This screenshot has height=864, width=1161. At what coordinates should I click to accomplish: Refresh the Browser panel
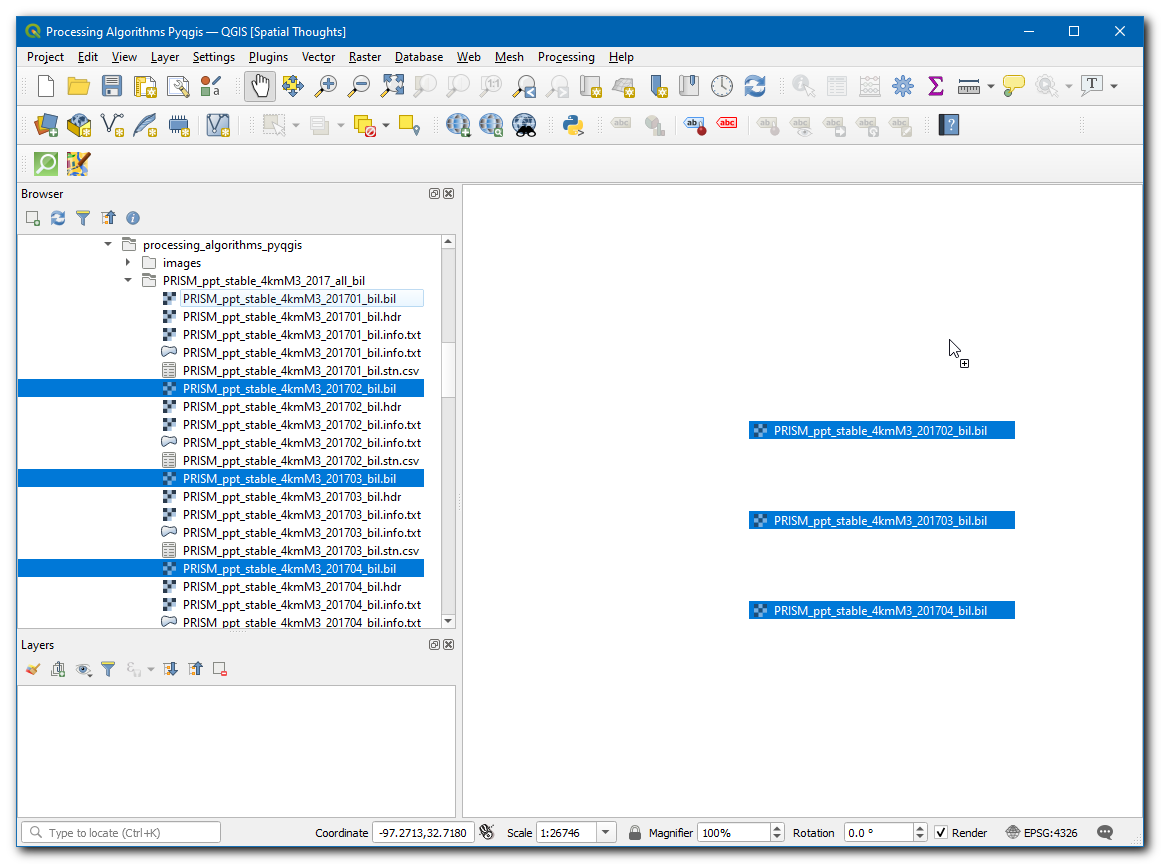coord(58,218)
